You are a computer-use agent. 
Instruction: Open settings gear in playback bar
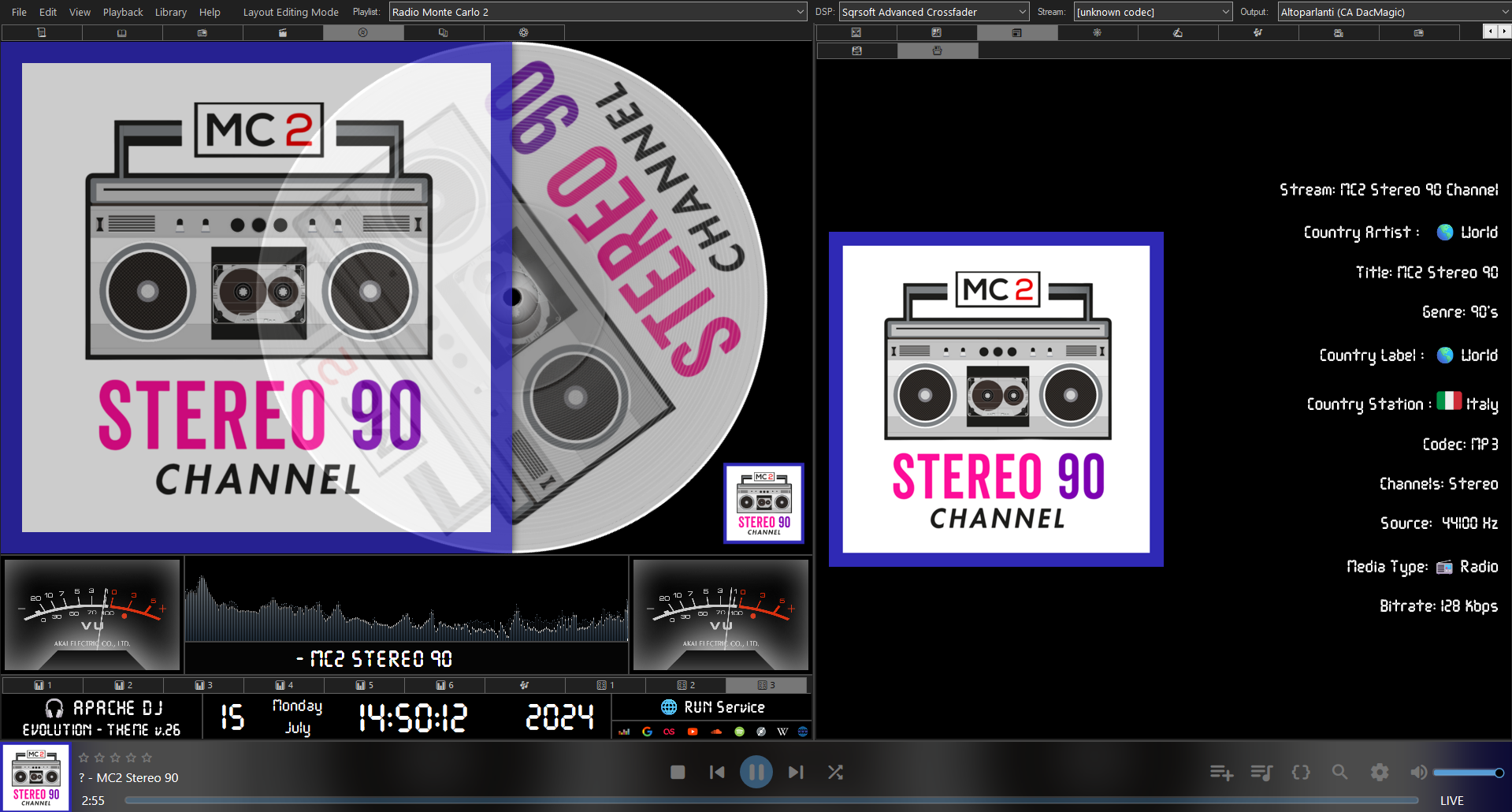[x=1380, y=772]
